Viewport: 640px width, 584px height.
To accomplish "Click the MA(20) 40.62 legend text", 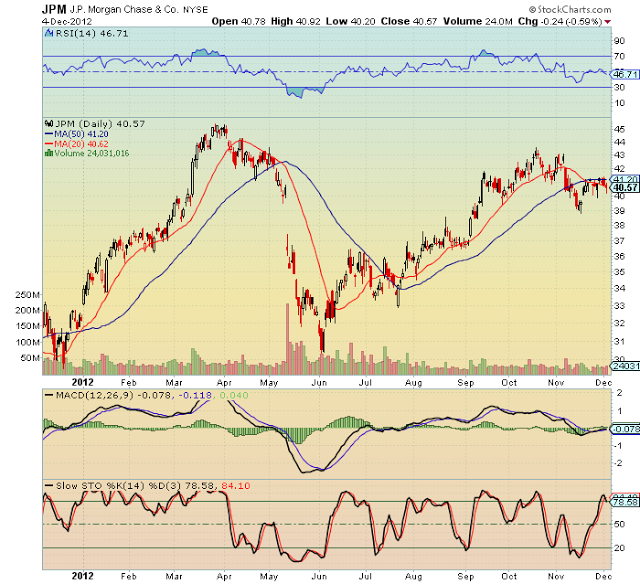I will pyautogui.click(x=82, y=144).
